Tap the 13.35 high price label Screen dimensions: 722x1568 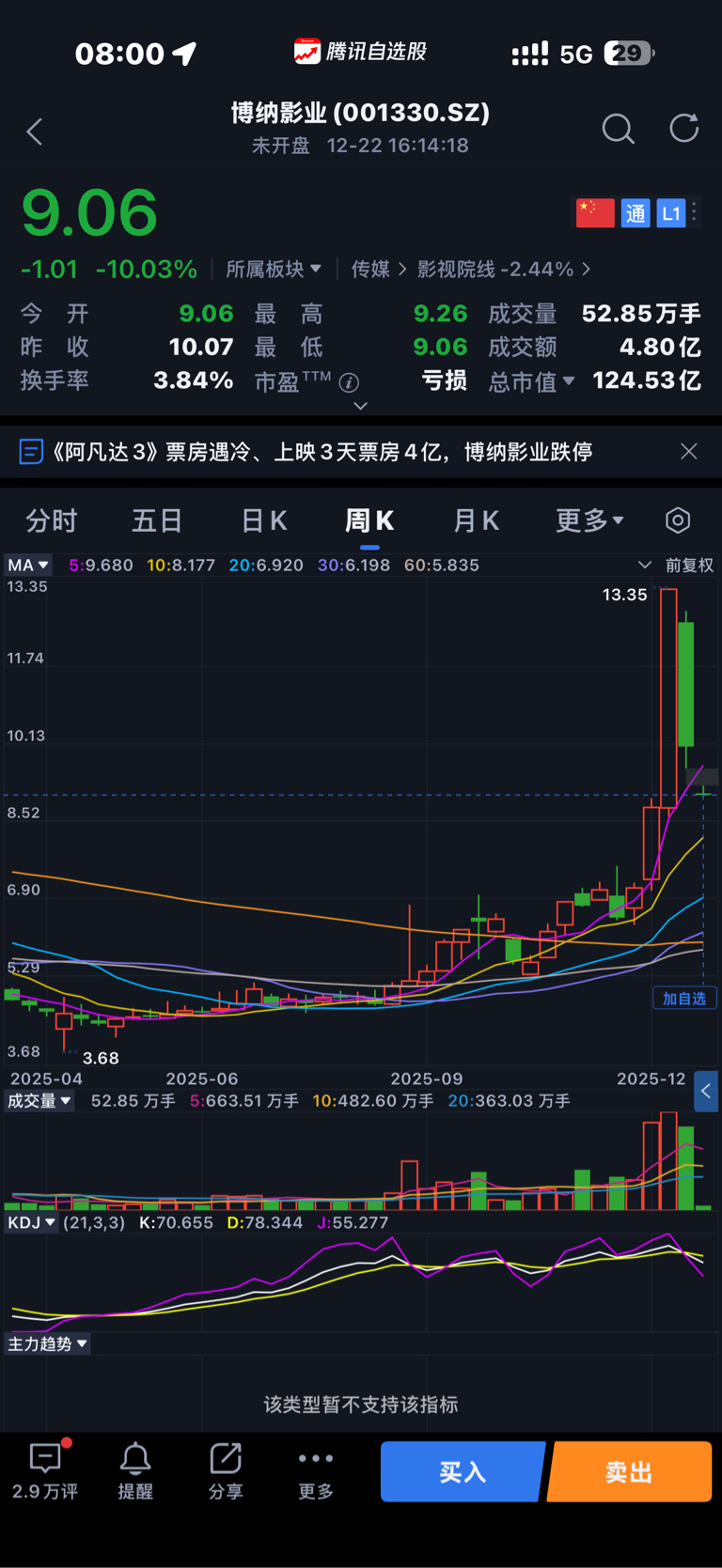625,595
